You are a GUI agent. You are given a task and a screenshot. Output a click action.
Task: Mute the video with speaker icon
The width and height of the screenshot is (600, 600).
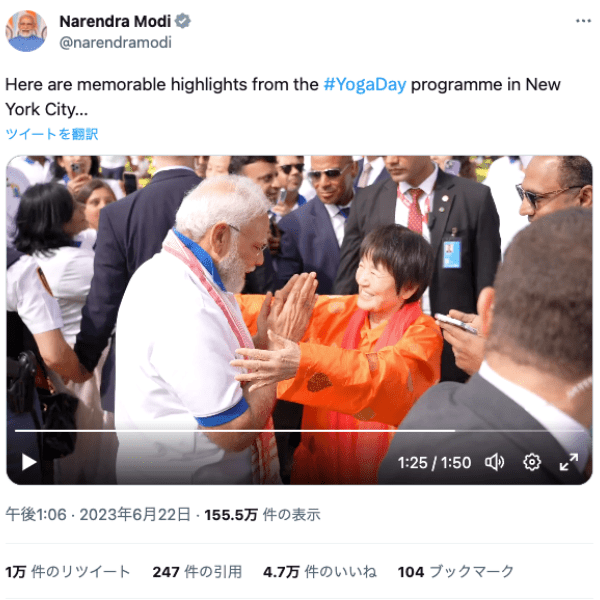pyautogui.click(x=494, y=462)
